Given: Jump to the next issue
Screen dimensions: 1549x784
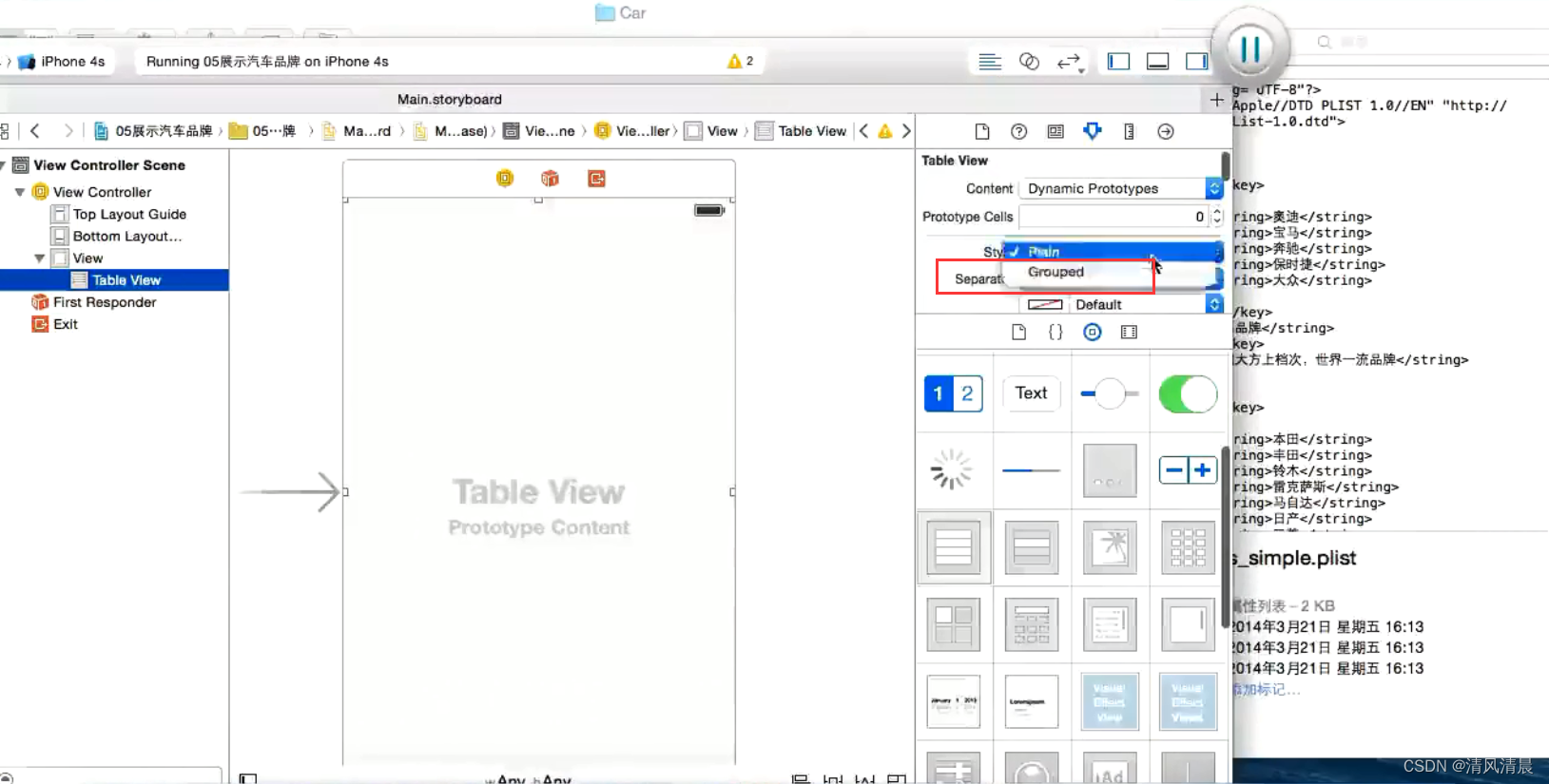Looking at the screenshot, I should (906, 131).
